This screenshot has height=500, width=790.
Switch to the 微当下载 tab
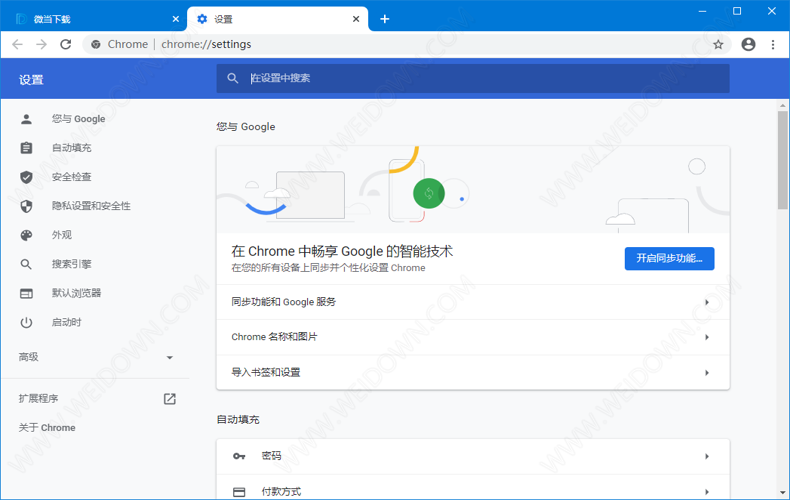click(x=93, y=19)
